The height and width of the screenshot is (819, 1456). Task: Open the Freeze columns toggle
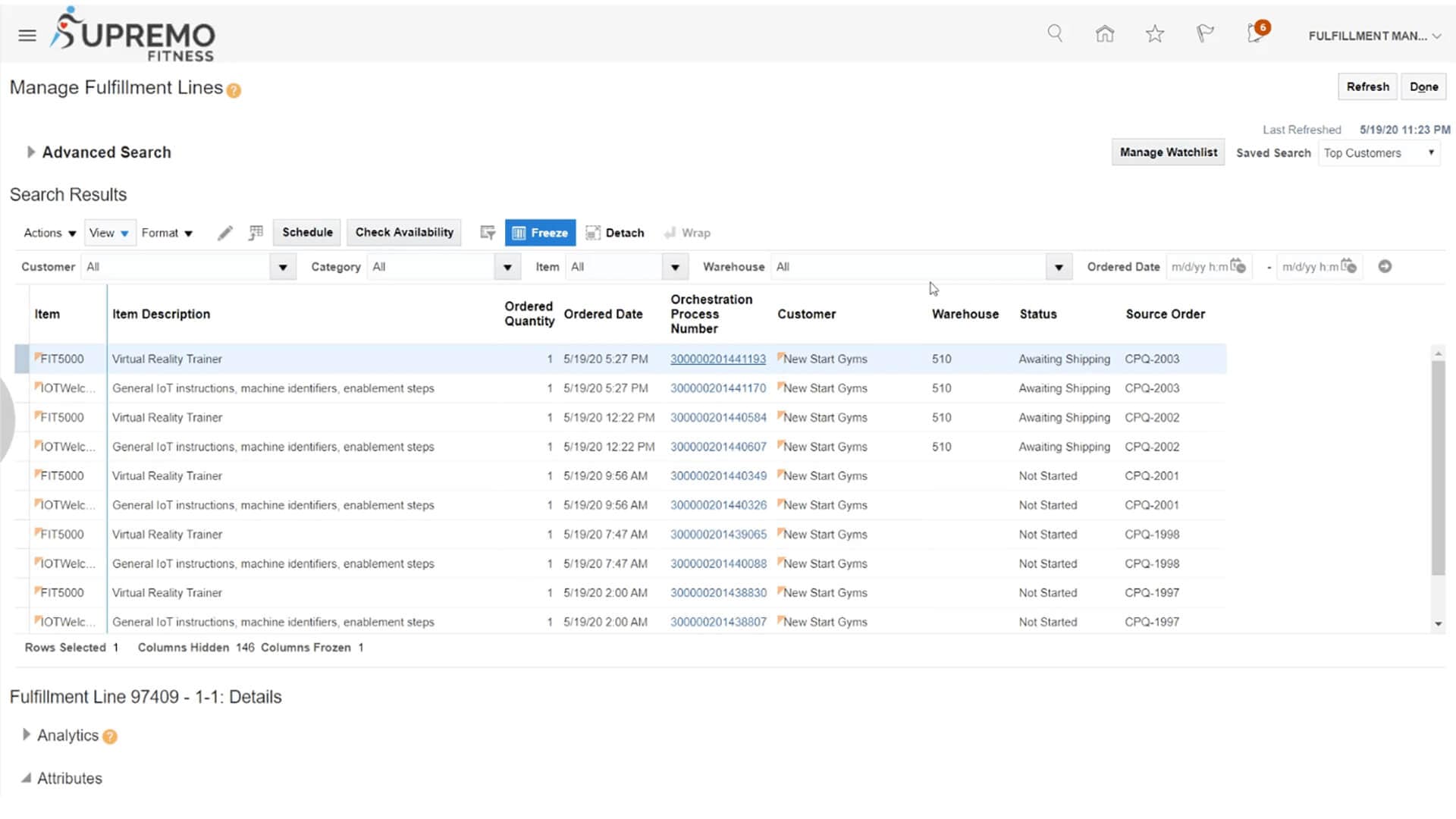(x=540, y=232)
